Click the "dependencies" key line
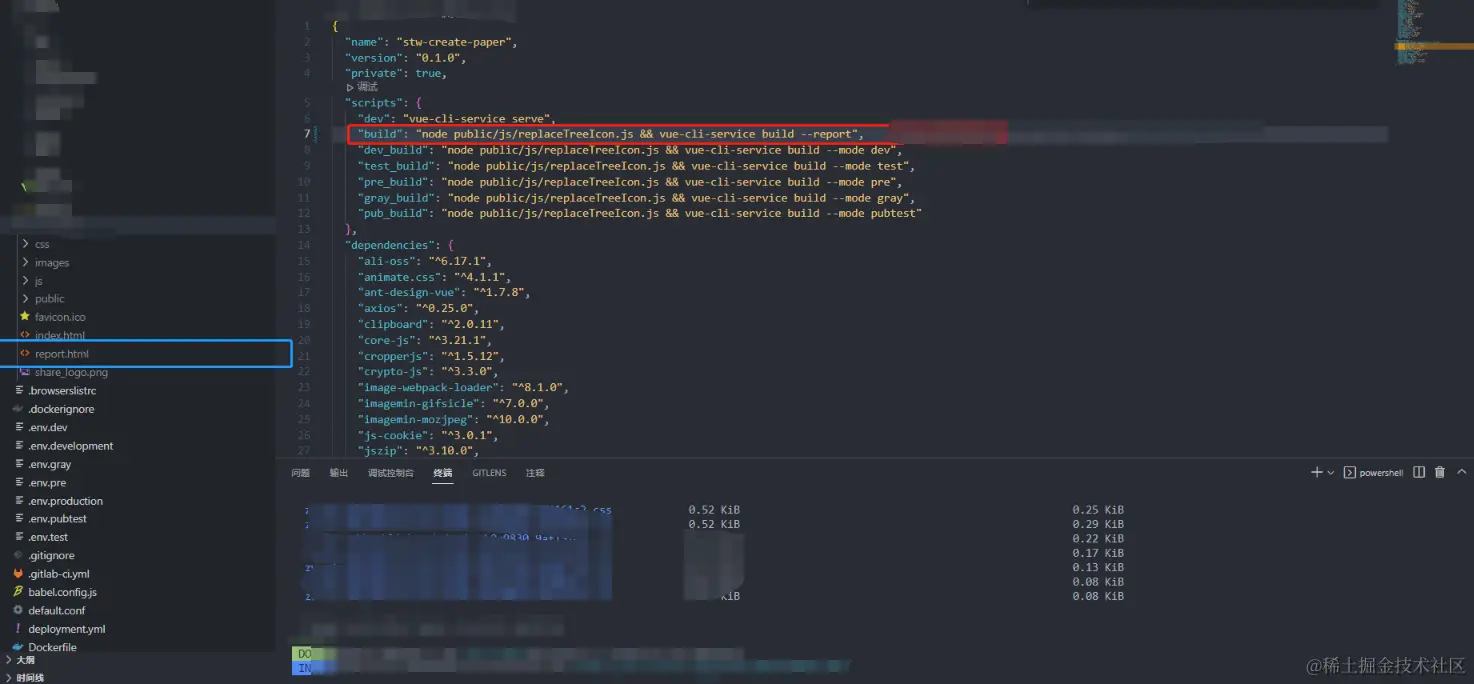This screenshot has height=684, width=1474. [x=400, y=245]
